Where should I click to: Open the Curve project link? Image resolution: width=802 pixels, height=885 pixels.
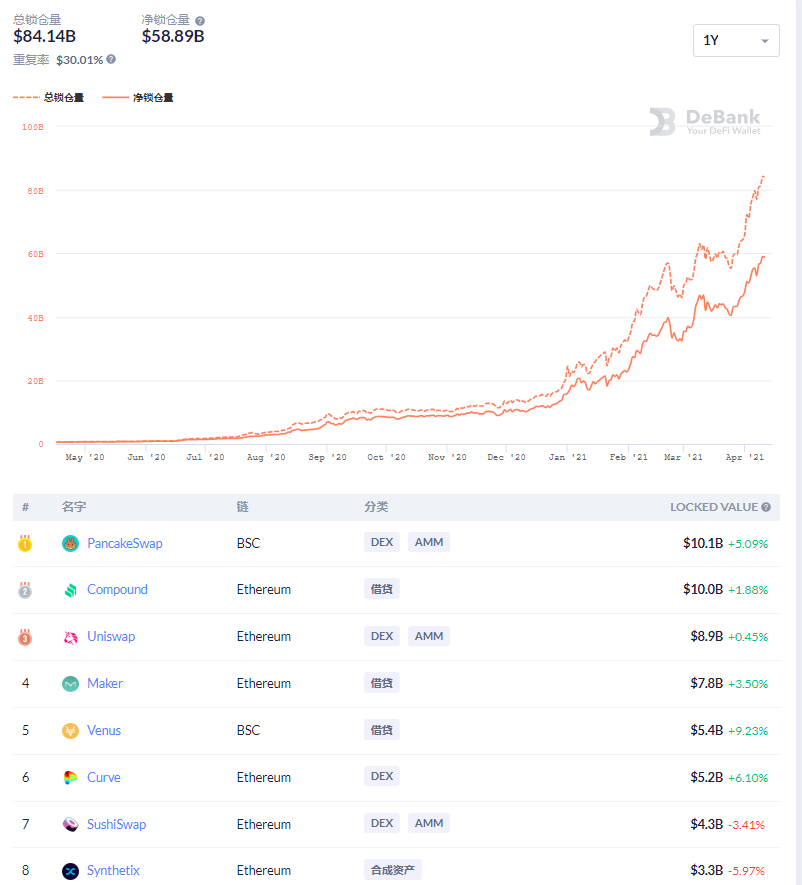[104, 777]
